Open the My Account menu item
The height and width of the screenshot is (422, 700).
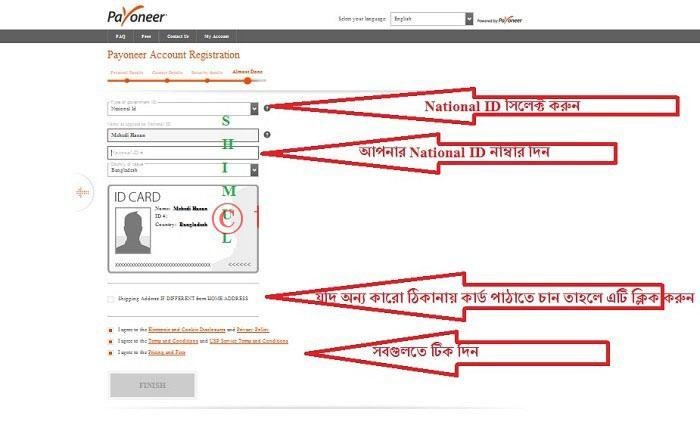pyautogui.click(x=217, y=36)
